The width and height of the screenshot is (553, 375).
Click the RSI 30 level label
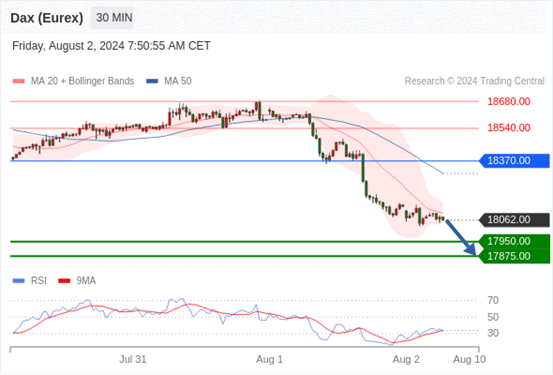(x=493, y=333)
